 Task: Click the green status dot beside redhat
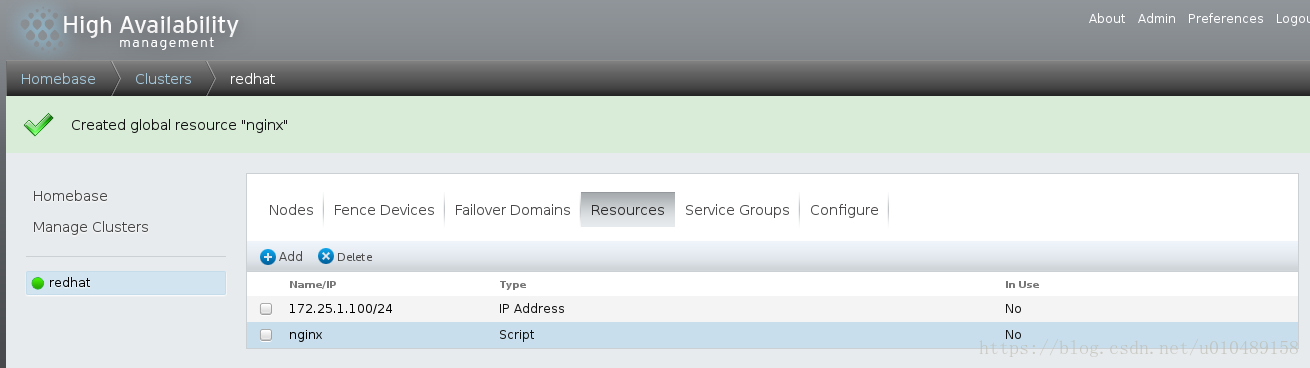click(38, 283)
